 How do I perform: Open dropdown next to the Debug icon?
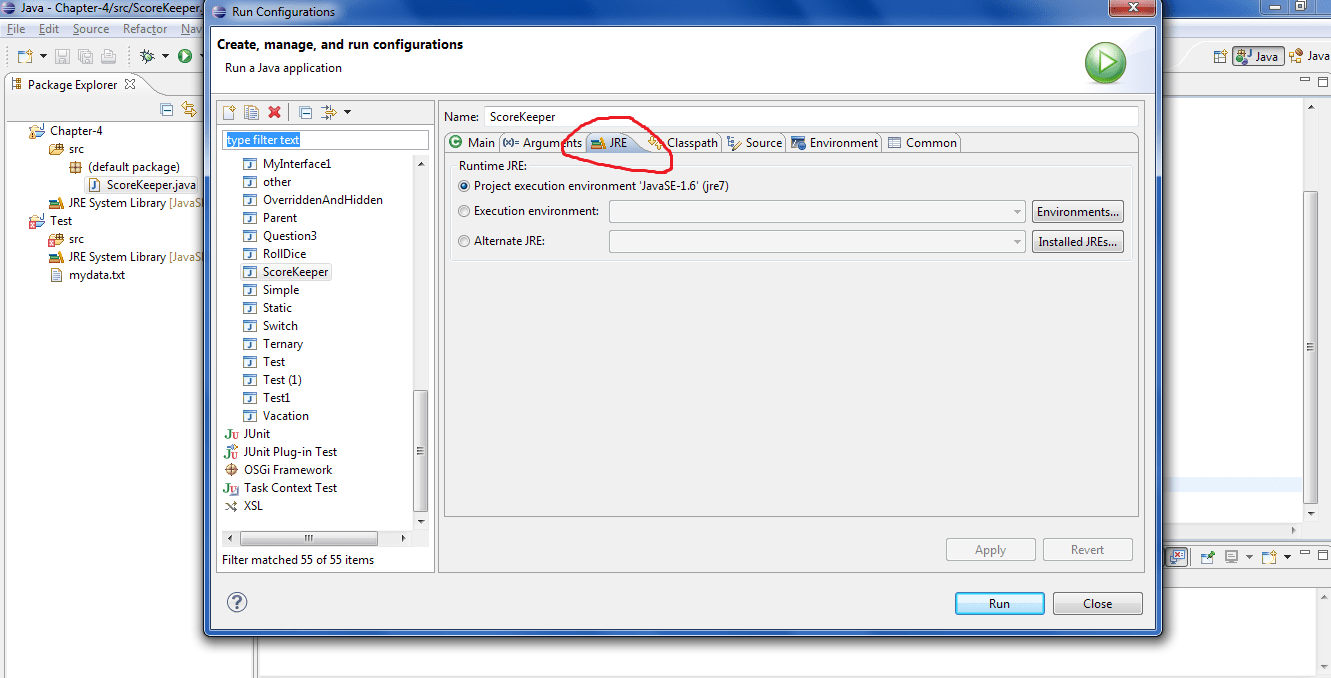(x=164, y=56)
